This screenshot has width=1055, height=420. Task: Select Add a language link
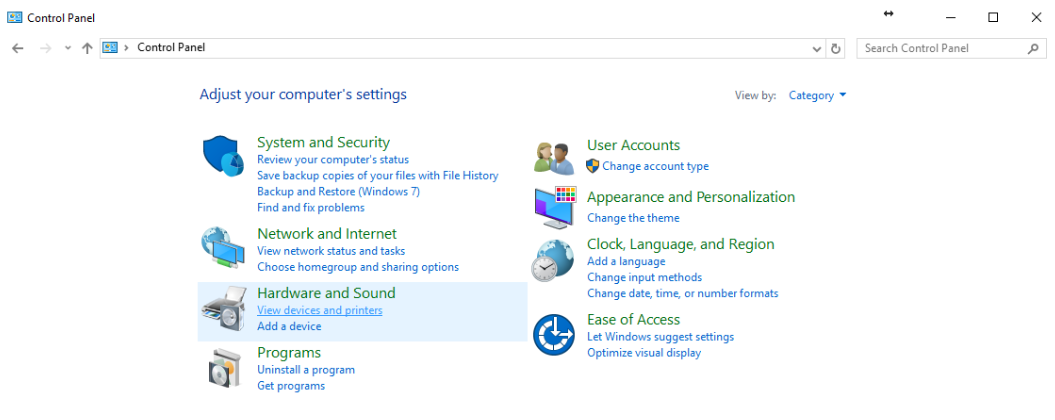[626, 261]
